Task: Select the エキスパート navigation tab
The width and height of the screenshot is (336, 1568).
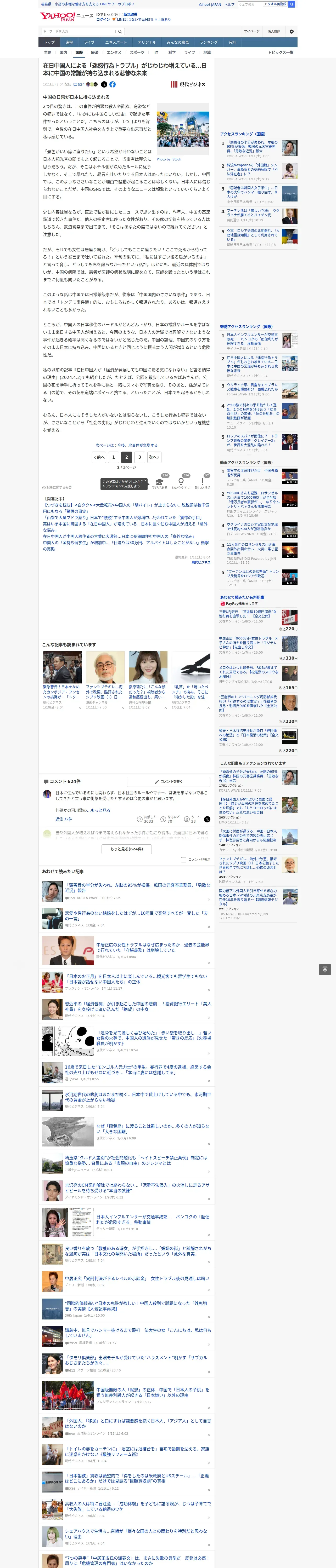Action: (116, 43)
